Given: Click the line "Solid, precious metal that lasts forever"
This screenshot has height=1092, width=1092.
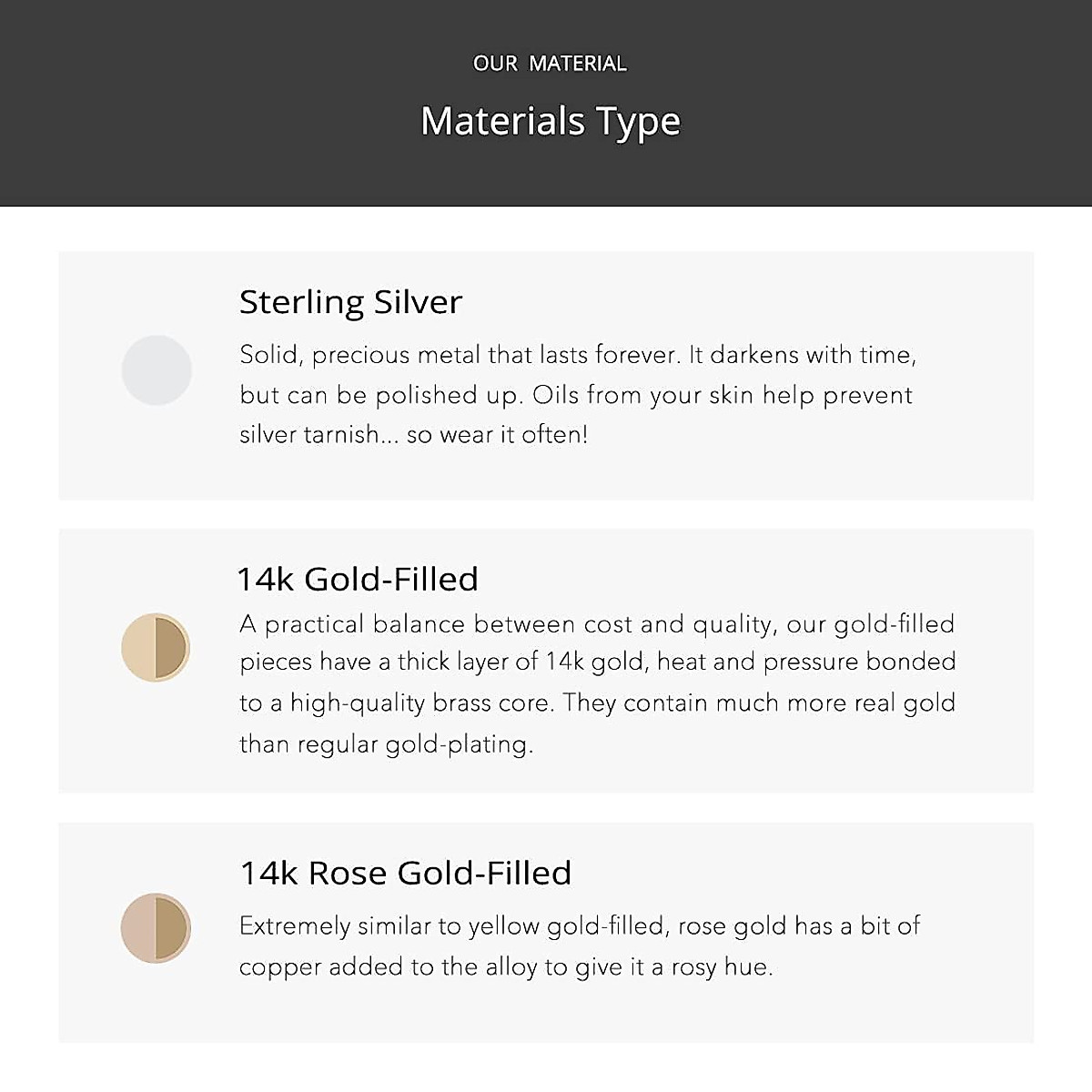Looking at the screenshot, I should (x=460, y=355).
